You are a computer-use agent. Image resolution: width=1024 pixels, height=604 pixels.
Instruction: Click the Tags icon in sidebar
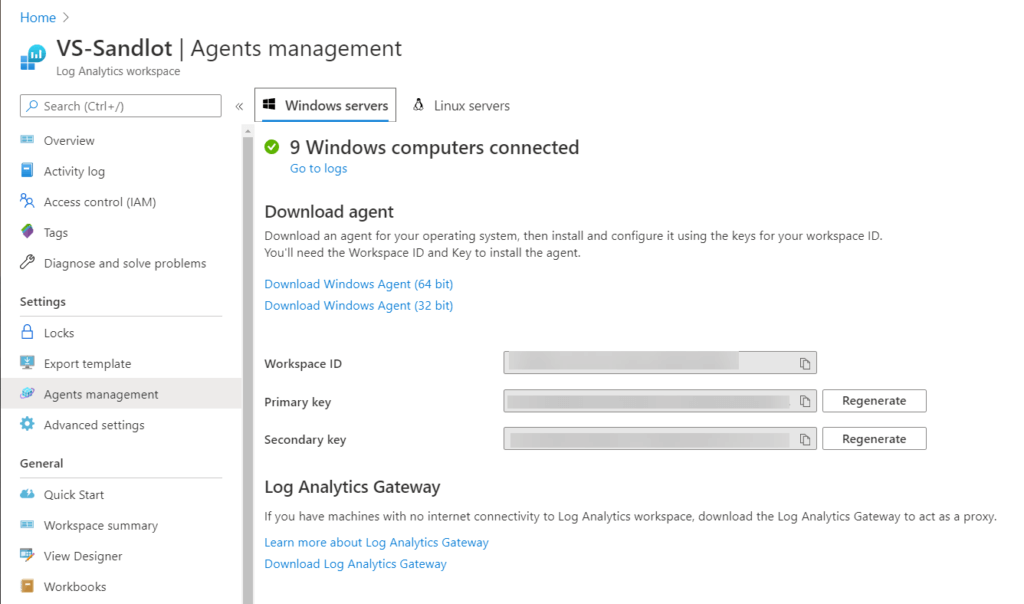click(x=27, y=232)
